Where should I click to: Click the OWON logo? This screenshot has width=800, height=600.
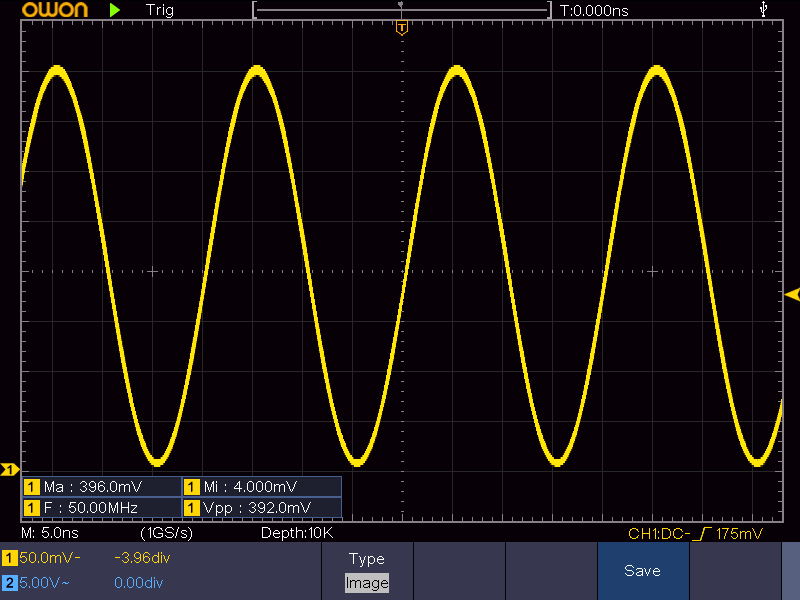(55, 10)
